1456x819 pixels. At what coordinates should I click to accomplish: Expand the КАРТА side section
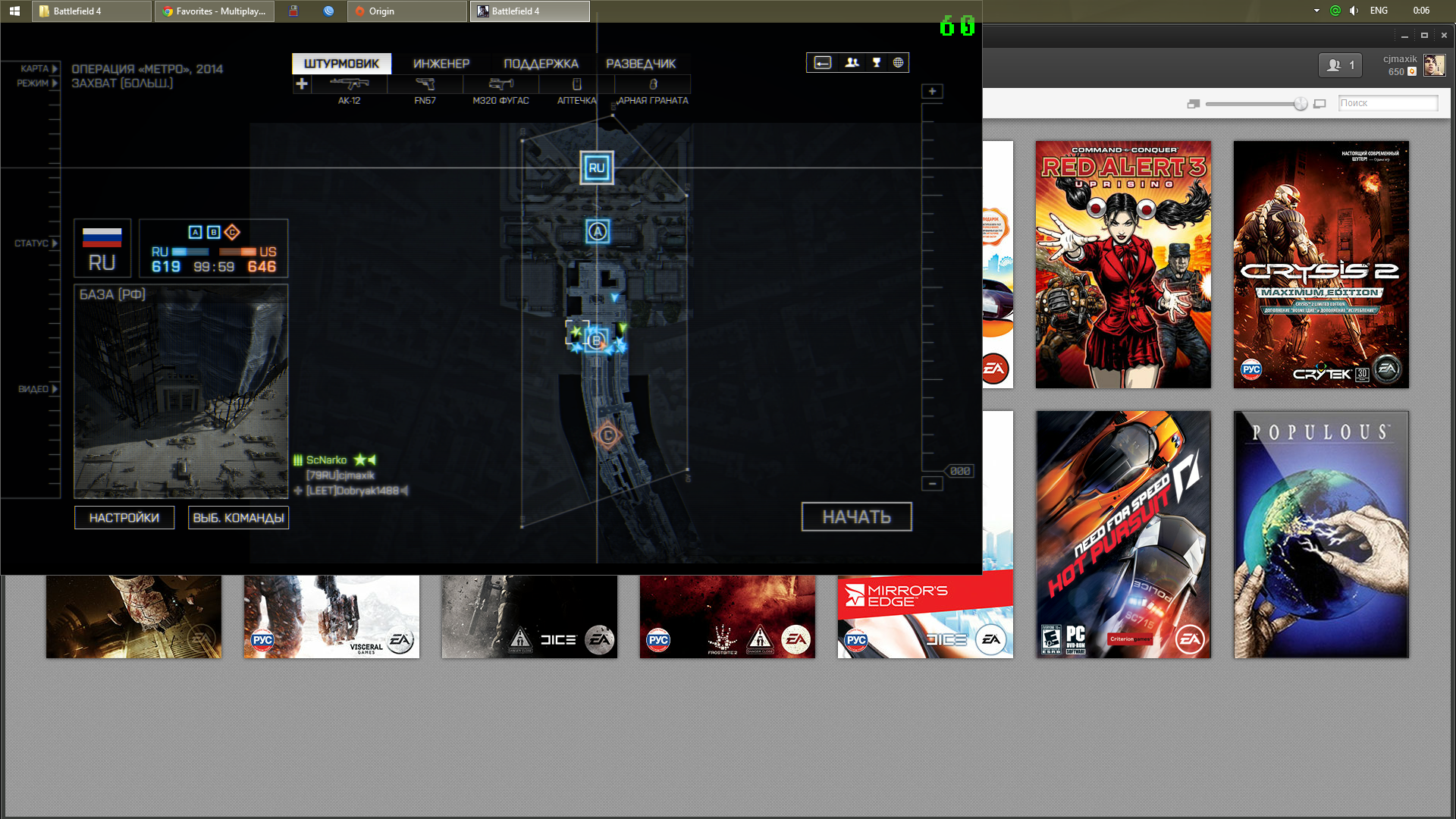pos(39,68)
